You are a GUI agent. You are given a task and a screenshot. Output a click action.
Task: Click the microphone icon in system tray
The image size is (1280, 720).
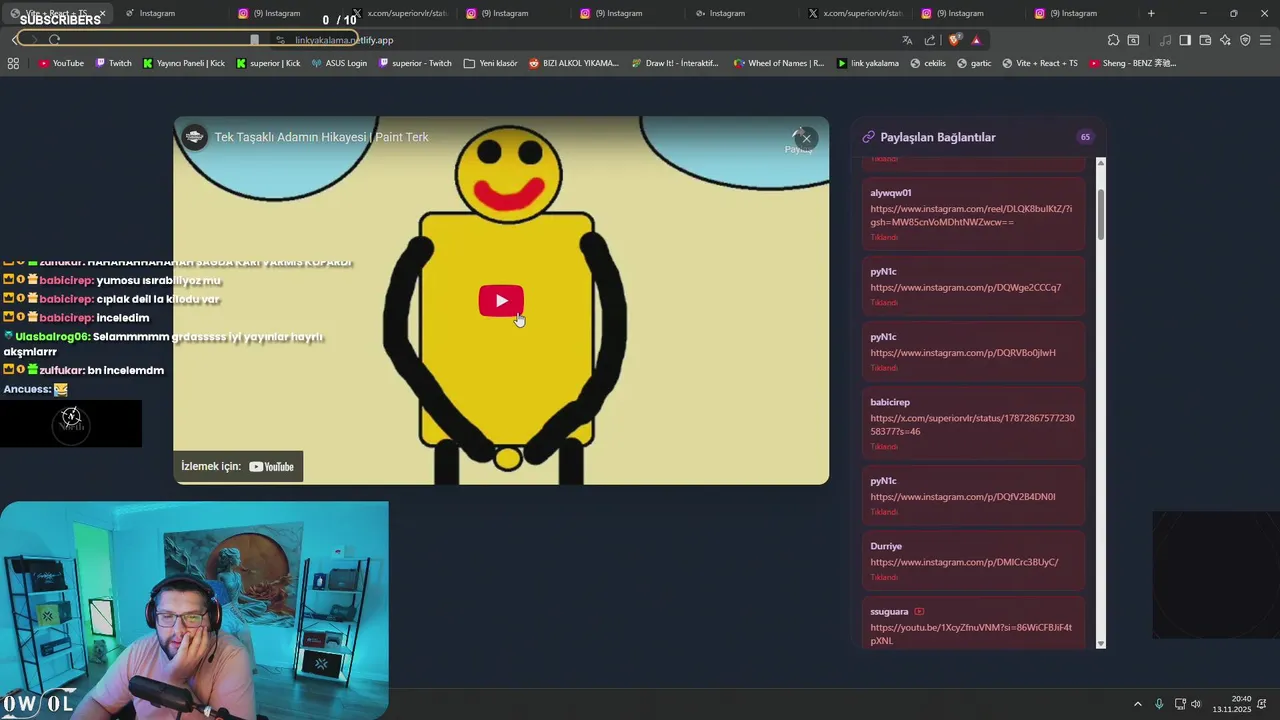[x=1159, y=704]
